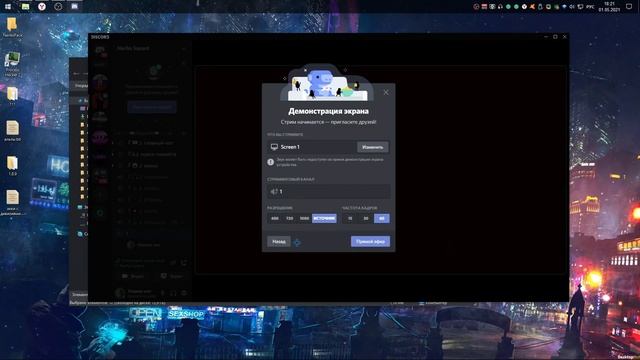Open the notification center icon
The height and width of the screenshot is (360, 640).
pyautogui.click(x=629, y=7)
